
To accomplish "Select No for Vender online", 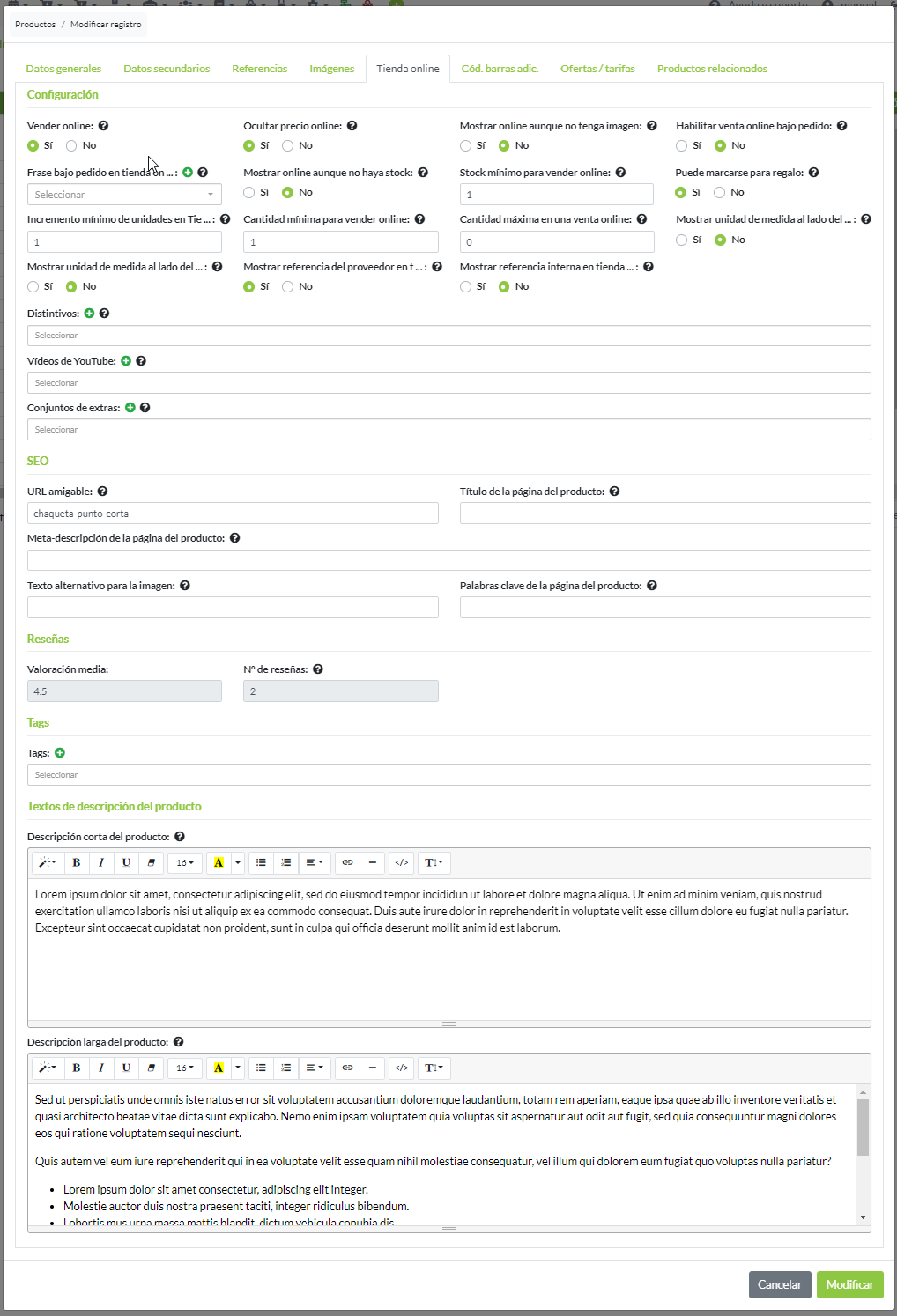I will [x=71, y=146].
